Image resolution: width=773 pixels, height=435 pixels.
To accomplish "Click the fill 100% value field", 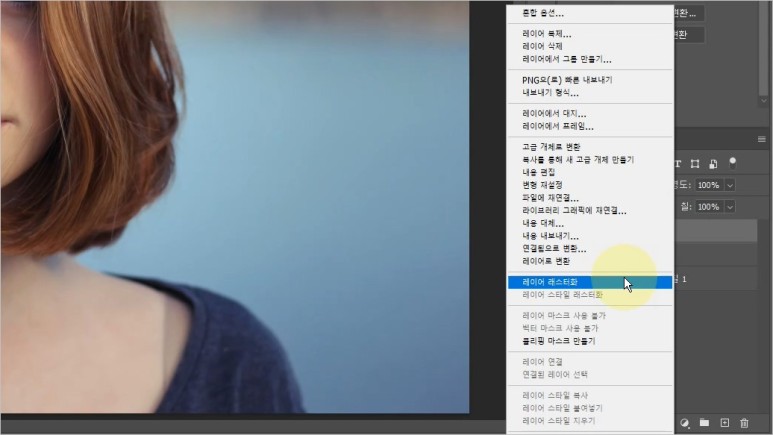I will [x=709, y=207].
